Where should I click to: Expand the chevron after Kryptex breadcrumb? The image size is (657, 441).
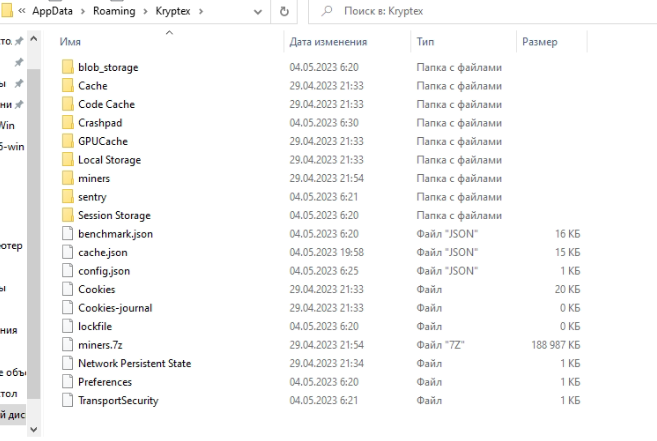point(201,11)
